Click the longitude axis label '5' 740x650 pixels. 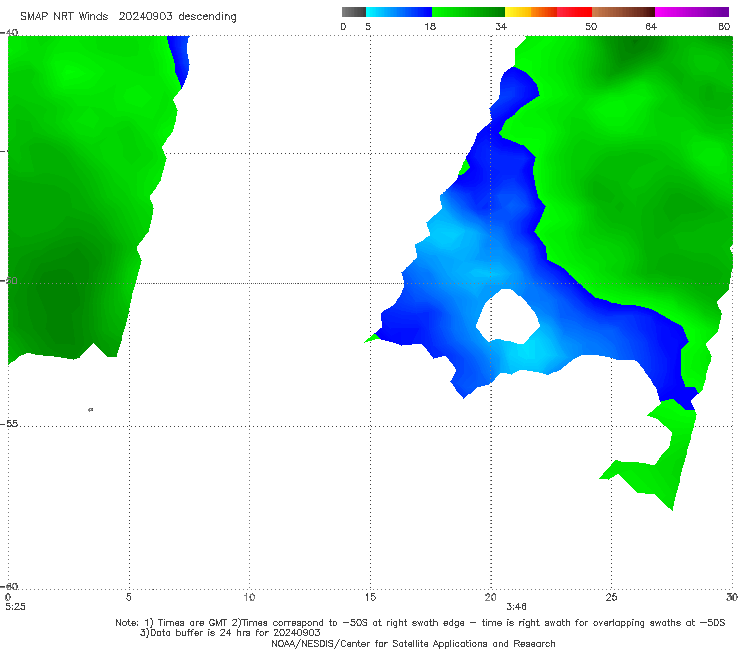click(x=128, y=597)
